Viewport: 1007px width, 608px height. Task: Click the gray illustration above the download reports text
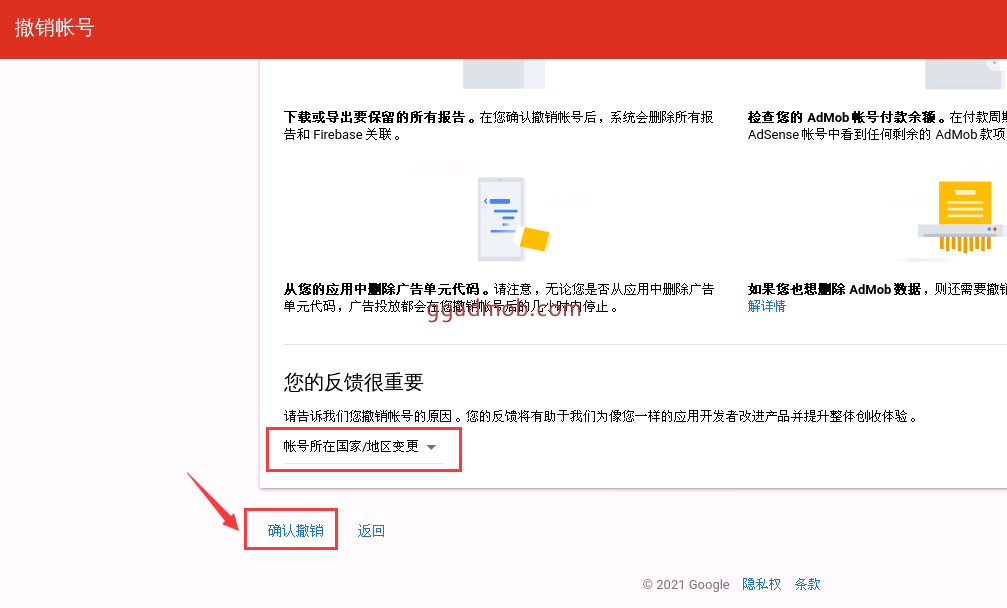(503, 74)
